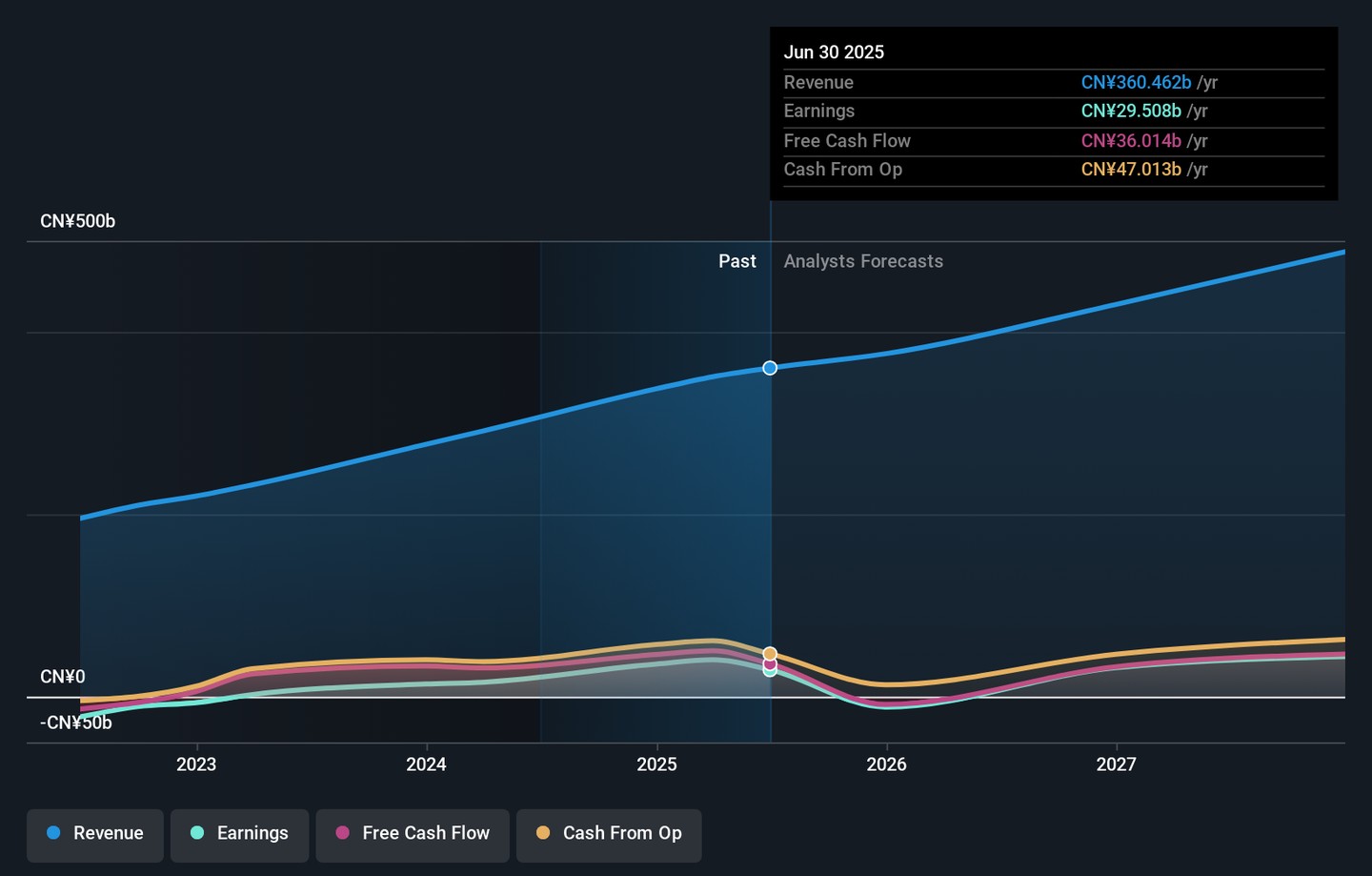Screen dimensions: 1372x876
Task: Select the orange Cash From Op data marker
Action: click(770, 654)
